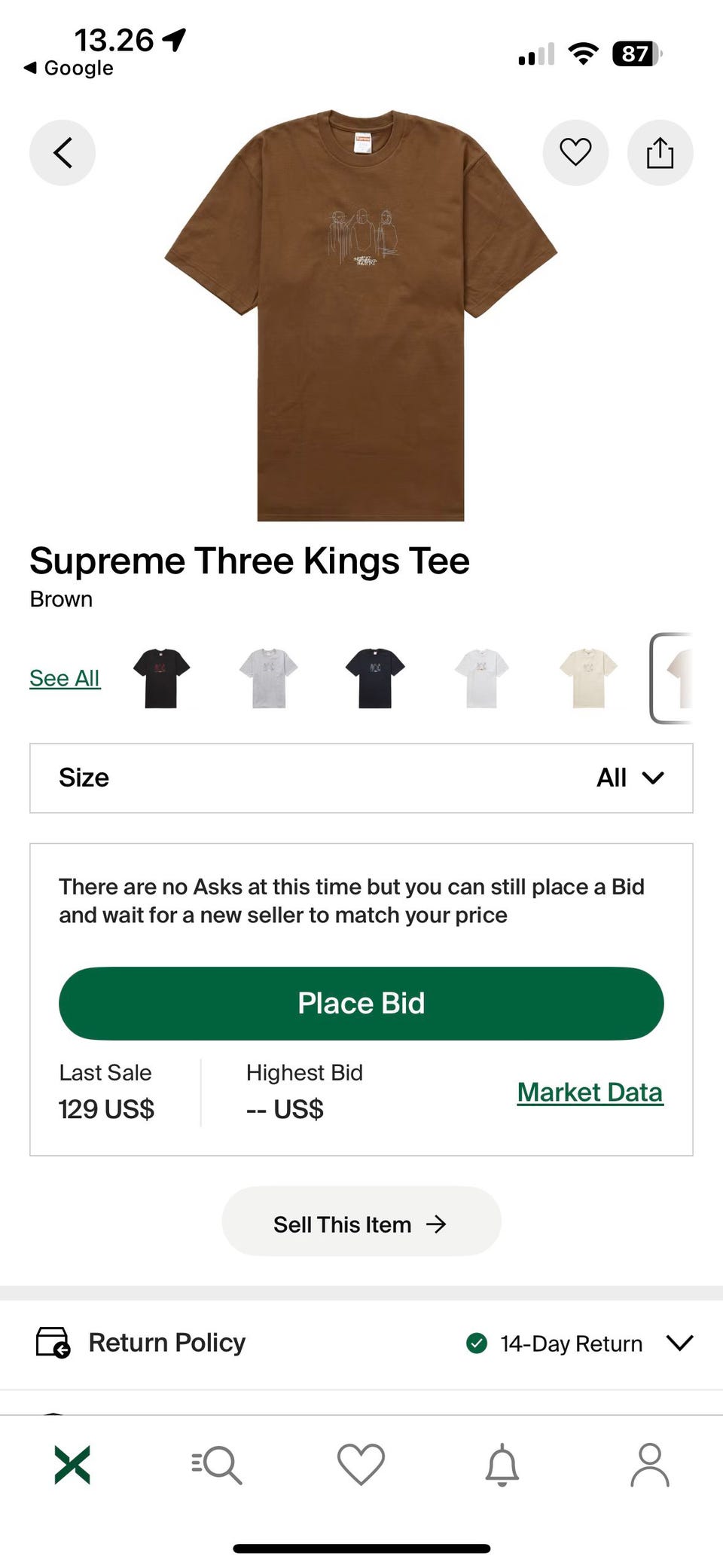Select the black tee colorway
This screenshot has height=1568, width=723.
[161, 678]
